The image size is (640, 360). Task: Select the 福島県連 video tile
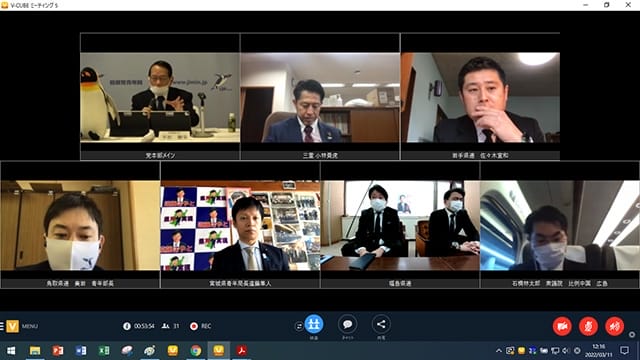(400, 225)
